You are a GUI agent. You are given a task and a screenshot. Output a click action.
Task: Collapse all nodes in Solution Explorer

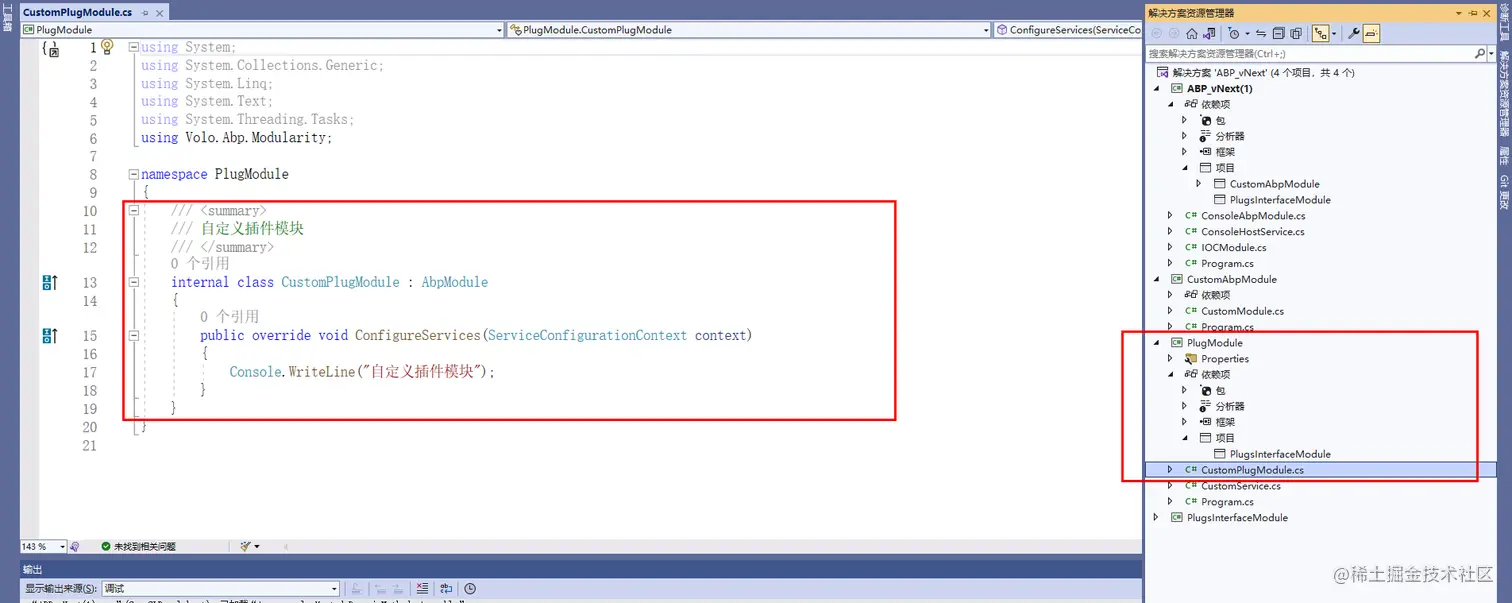(x=1296, y=34)
